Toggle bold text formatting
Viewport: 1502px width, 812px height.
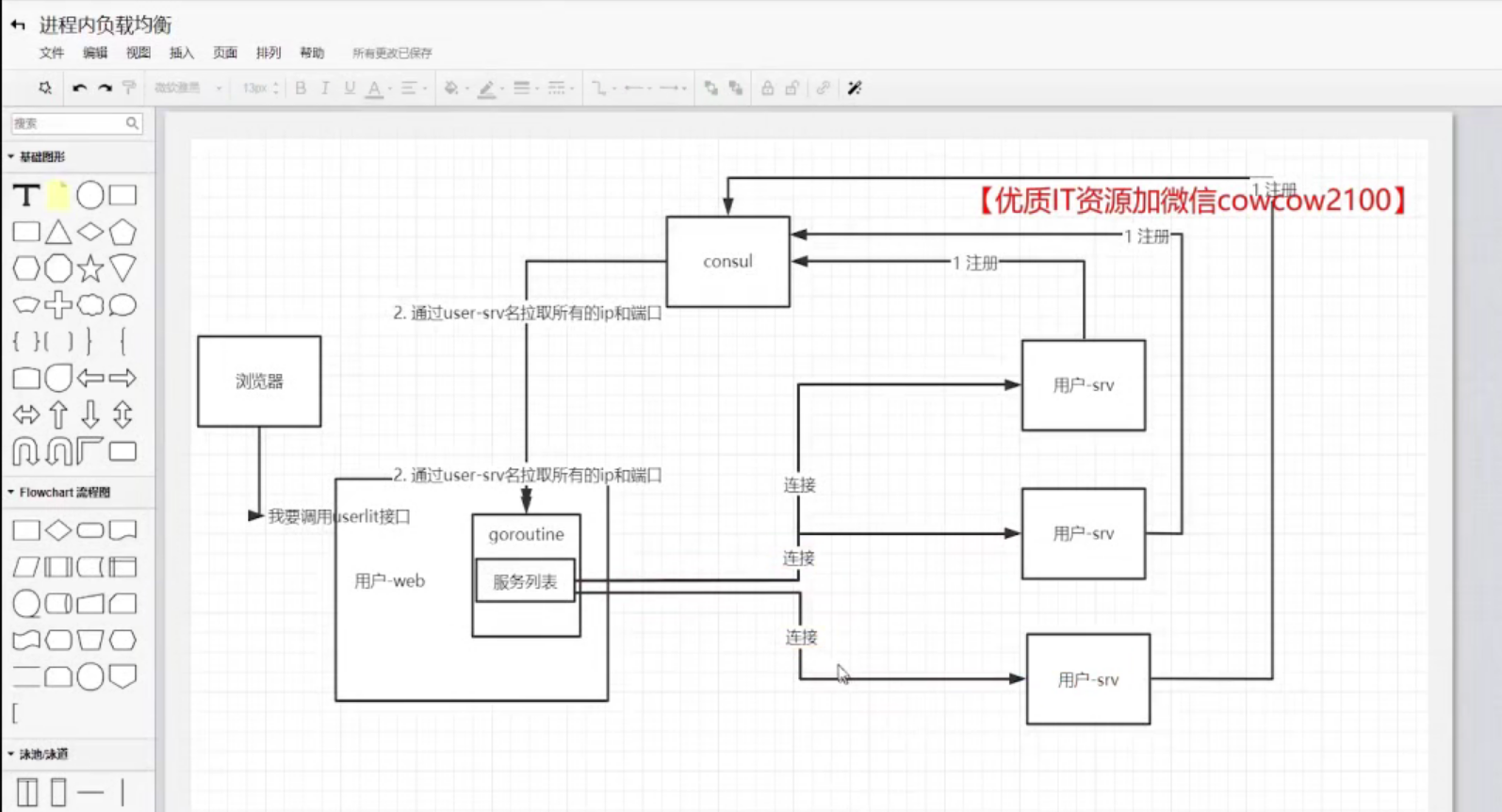pos(301,88)
